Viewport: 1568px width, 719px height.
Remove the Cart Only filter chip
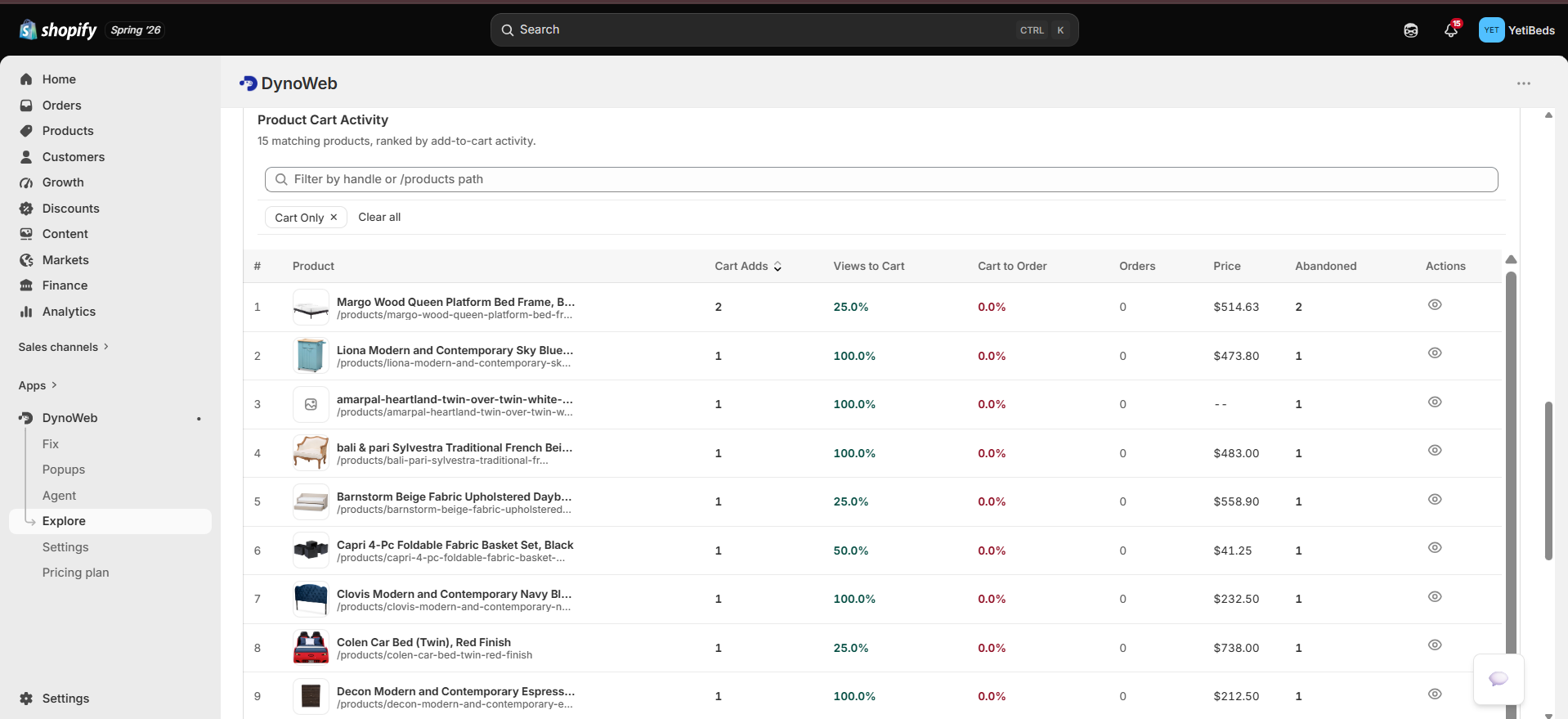334,218
